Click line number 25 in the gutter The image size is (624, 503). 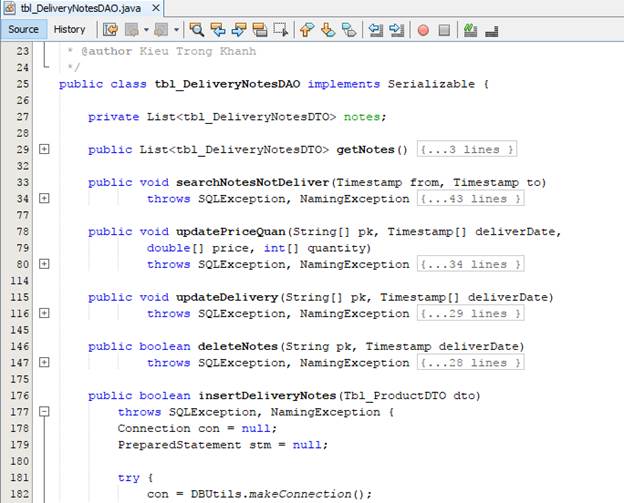click(x=23, y=84)
